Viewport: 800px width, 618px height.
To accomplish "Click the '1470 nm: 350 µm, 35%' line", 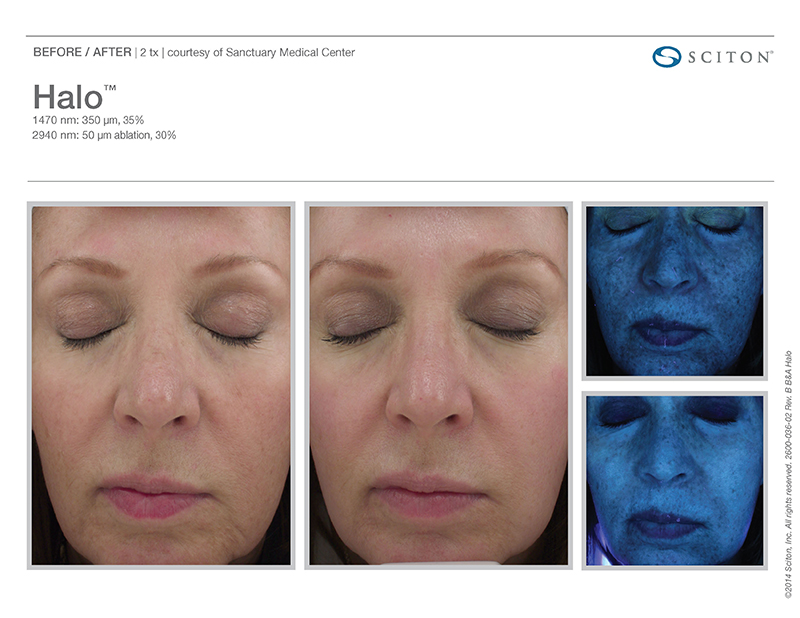I will click(x=88, y=120).
